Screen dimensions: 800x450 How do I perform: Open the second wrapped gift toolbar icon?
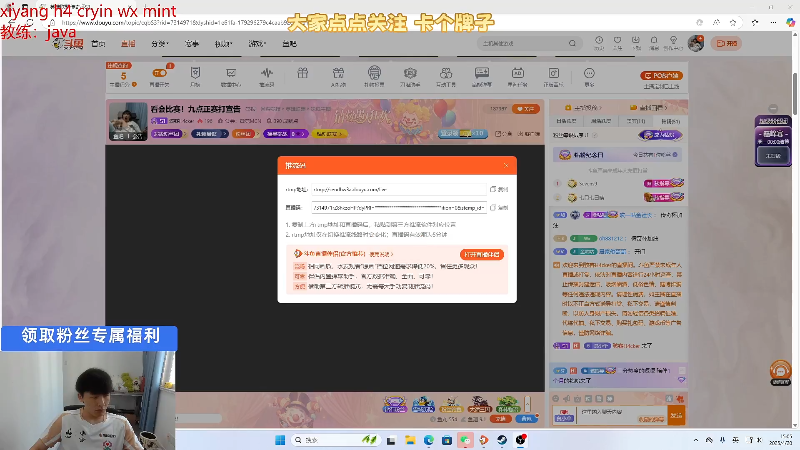click(x=338, y=73)
